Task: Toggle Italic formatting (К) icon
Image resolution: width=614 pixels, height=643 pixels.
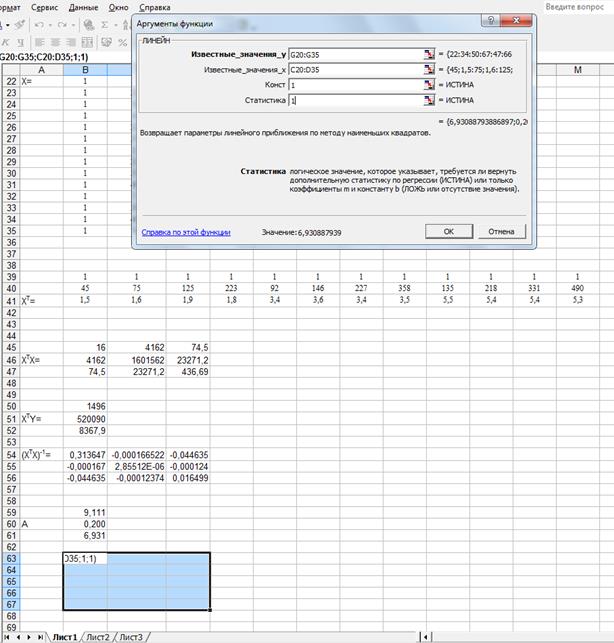Action: pyautogui.click(x=6, y=42)
